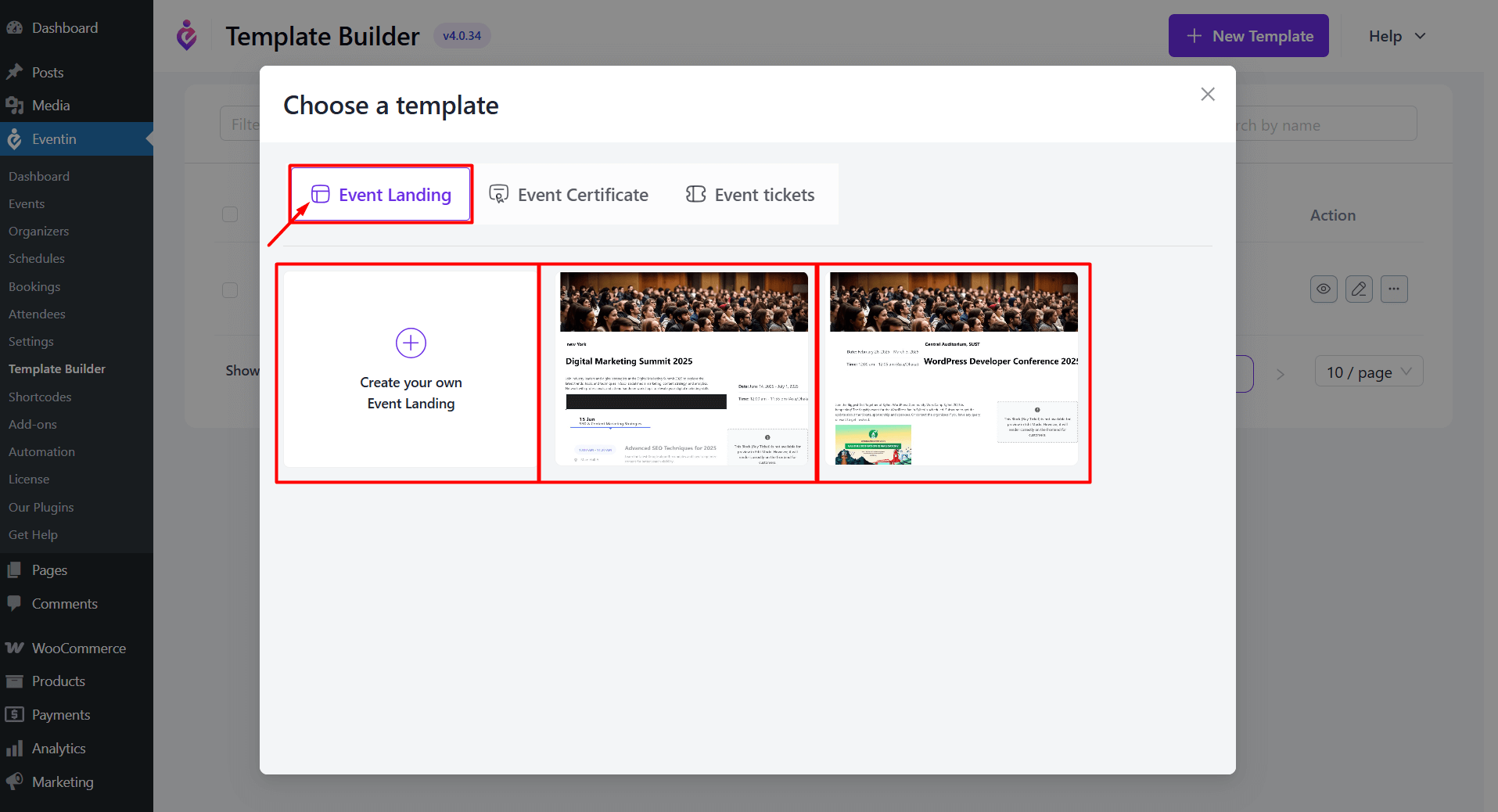Open the Media library icon
The height and width of the screenshot is (812, 1498).
pyautogui.click(x=15, y=105)
